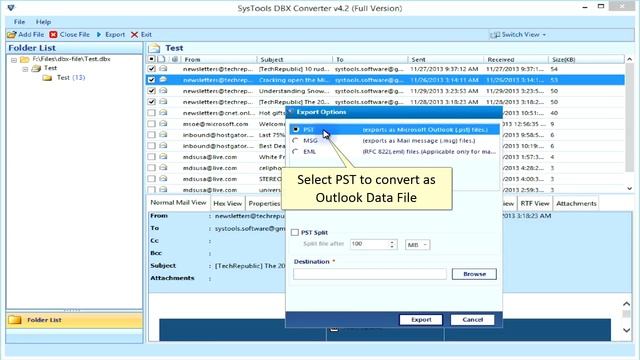The height and width of the screenshot is (360, 640).
Task: Click the mail icon of the '10 rud...' TechRepublic email
Action: pyautogui.click(x=163, y=69)
